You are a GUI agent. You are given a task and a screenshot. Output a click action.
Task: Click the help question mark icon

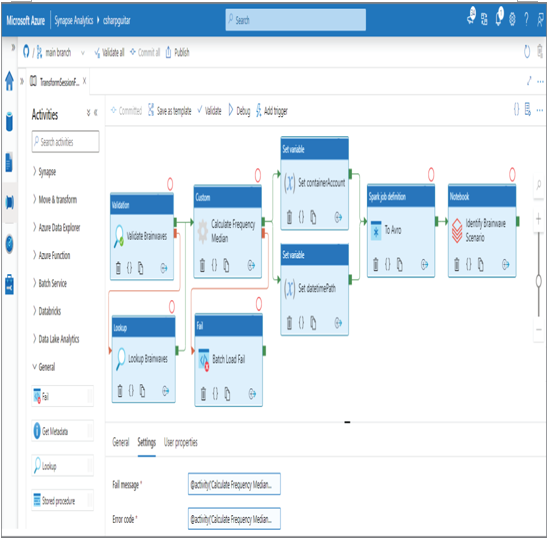(x=526, y=19)
